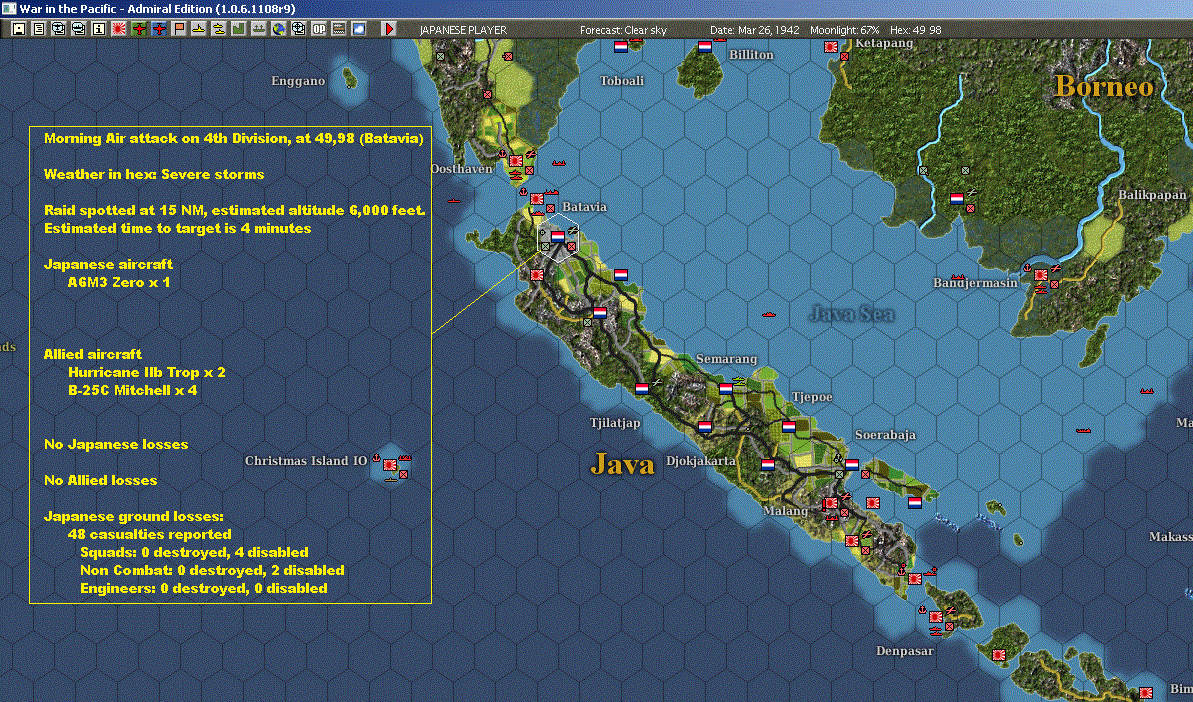The image size is (1193, 702).
Task: Click the green land shape toolbar icon
Action: click(239, 29)
